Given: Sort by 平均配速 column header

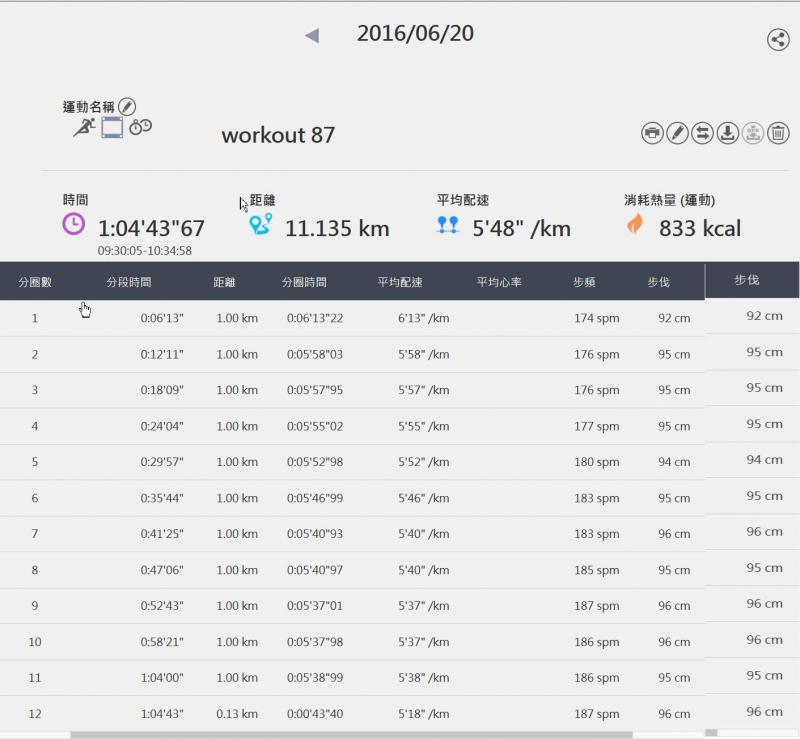Looking at the screenshot, I should [400, 282].
